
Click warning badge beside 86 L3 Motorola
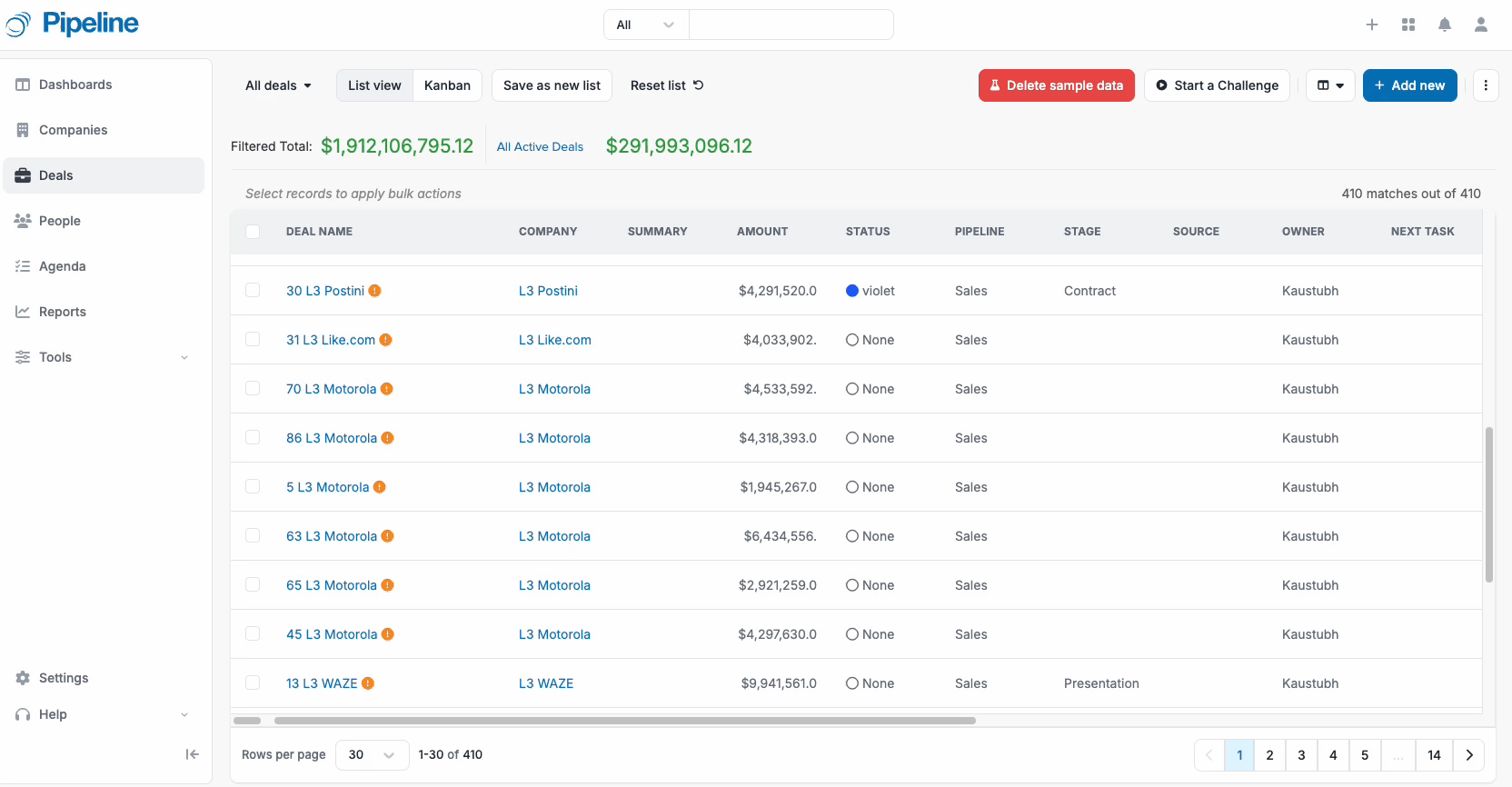click(x=387, y=438)
